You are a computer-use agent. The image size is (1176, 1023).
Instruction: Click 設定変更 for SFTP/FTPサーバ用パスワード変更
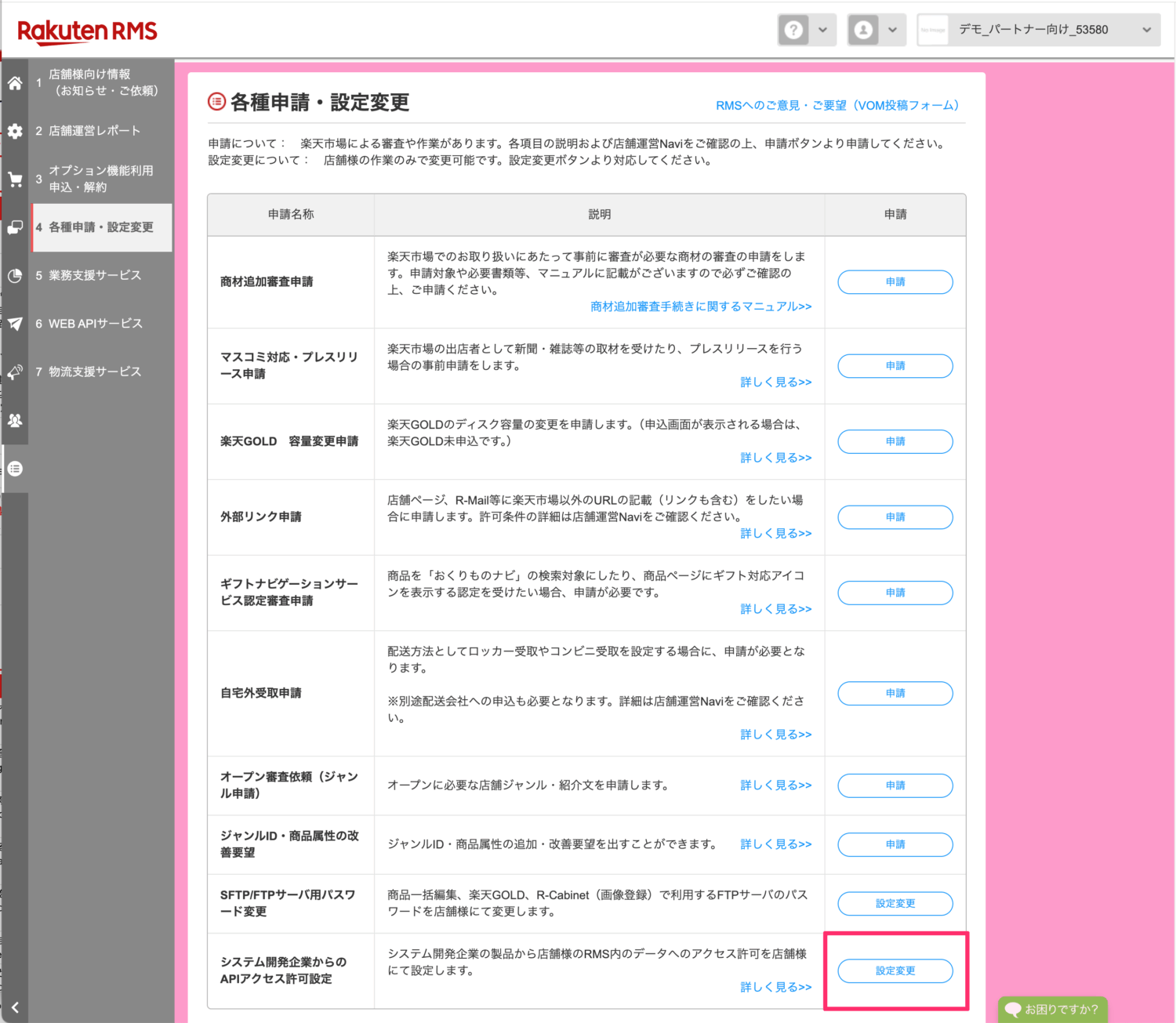[x=895, y=903]
